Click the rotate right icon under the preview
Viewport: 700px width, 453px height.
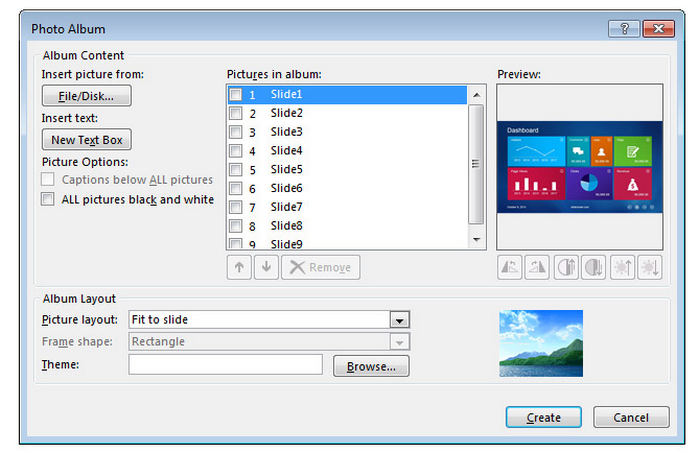pyautogui.click(x=537, y=267)
